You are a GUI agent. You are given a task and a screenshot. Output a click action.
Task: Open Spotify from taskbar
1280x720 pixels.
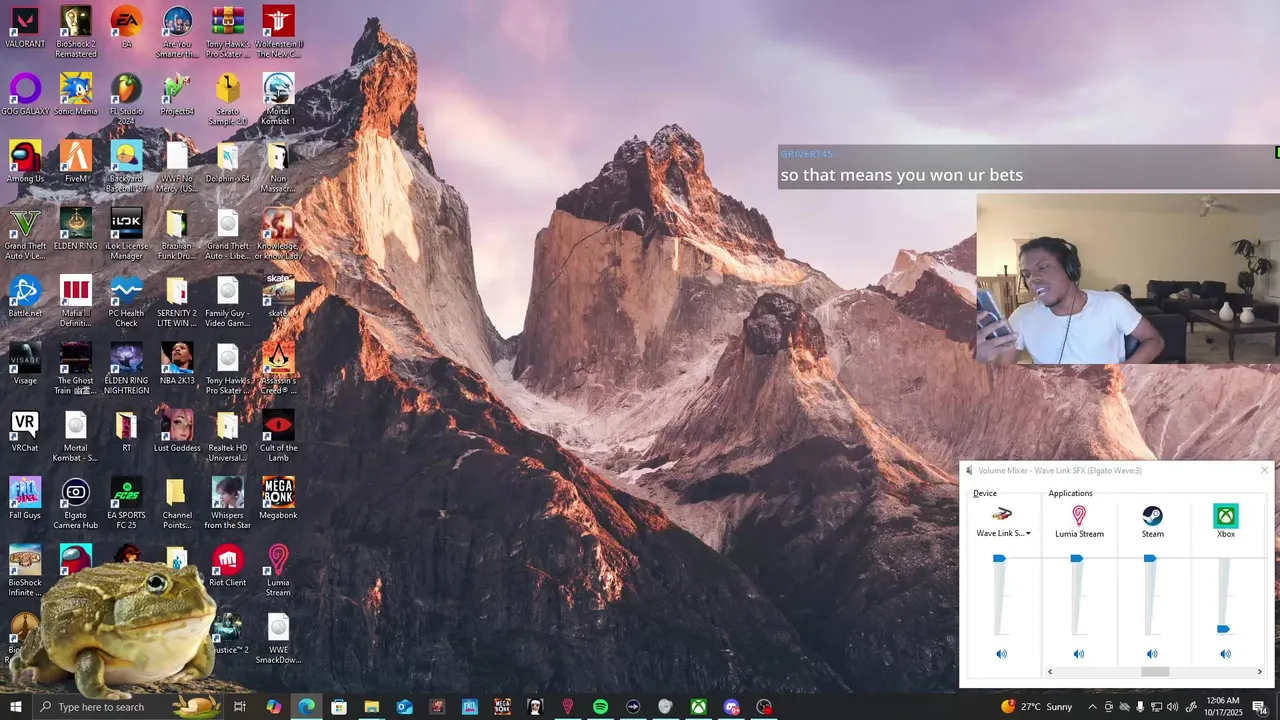600,707
